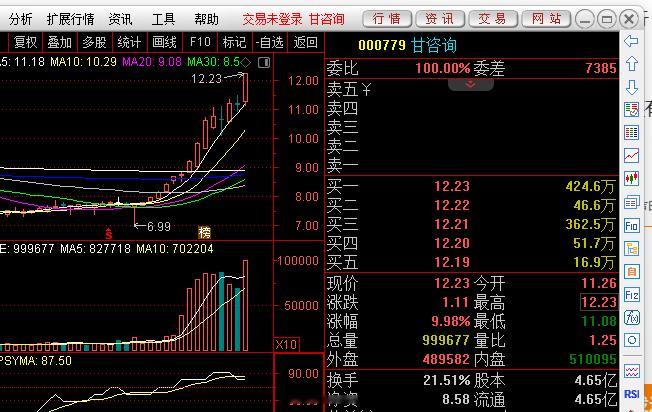
Task: Click the 涨幅 value 9.98%
Action: 451,321
